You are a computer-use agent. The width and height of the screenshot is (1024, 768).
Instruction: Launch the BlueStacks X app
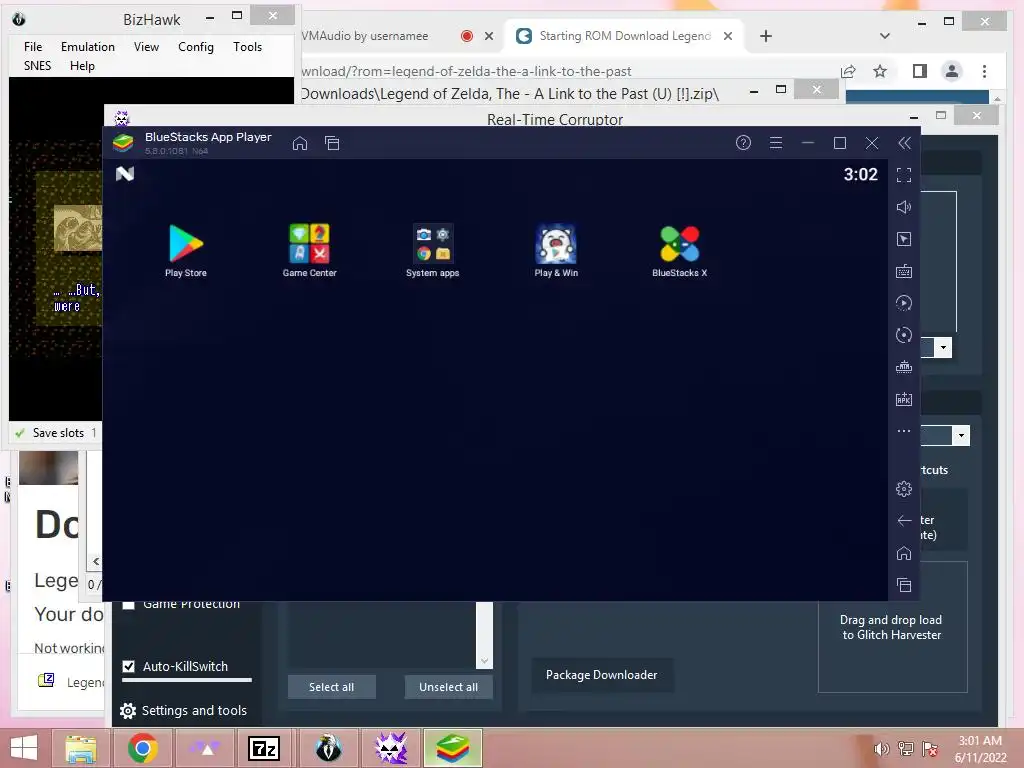679,251
